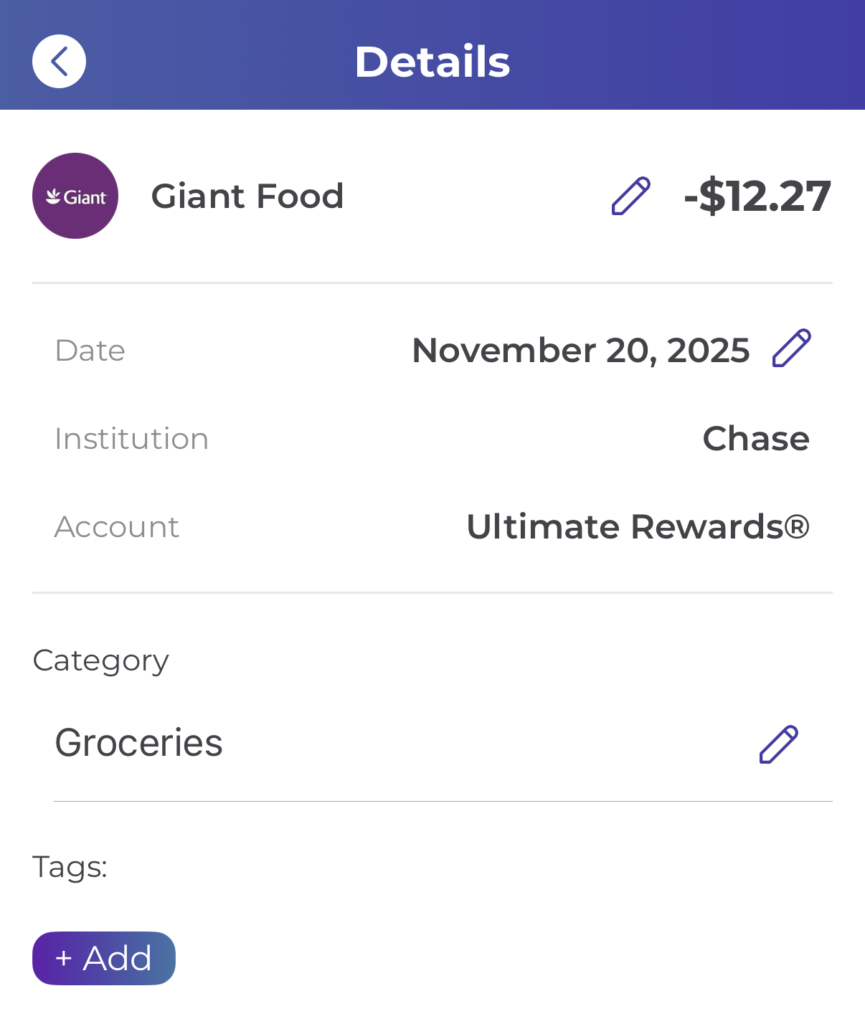Click the pencil icon beside the date
This screenshot has width=865, height=1024.
coord(791,349)
